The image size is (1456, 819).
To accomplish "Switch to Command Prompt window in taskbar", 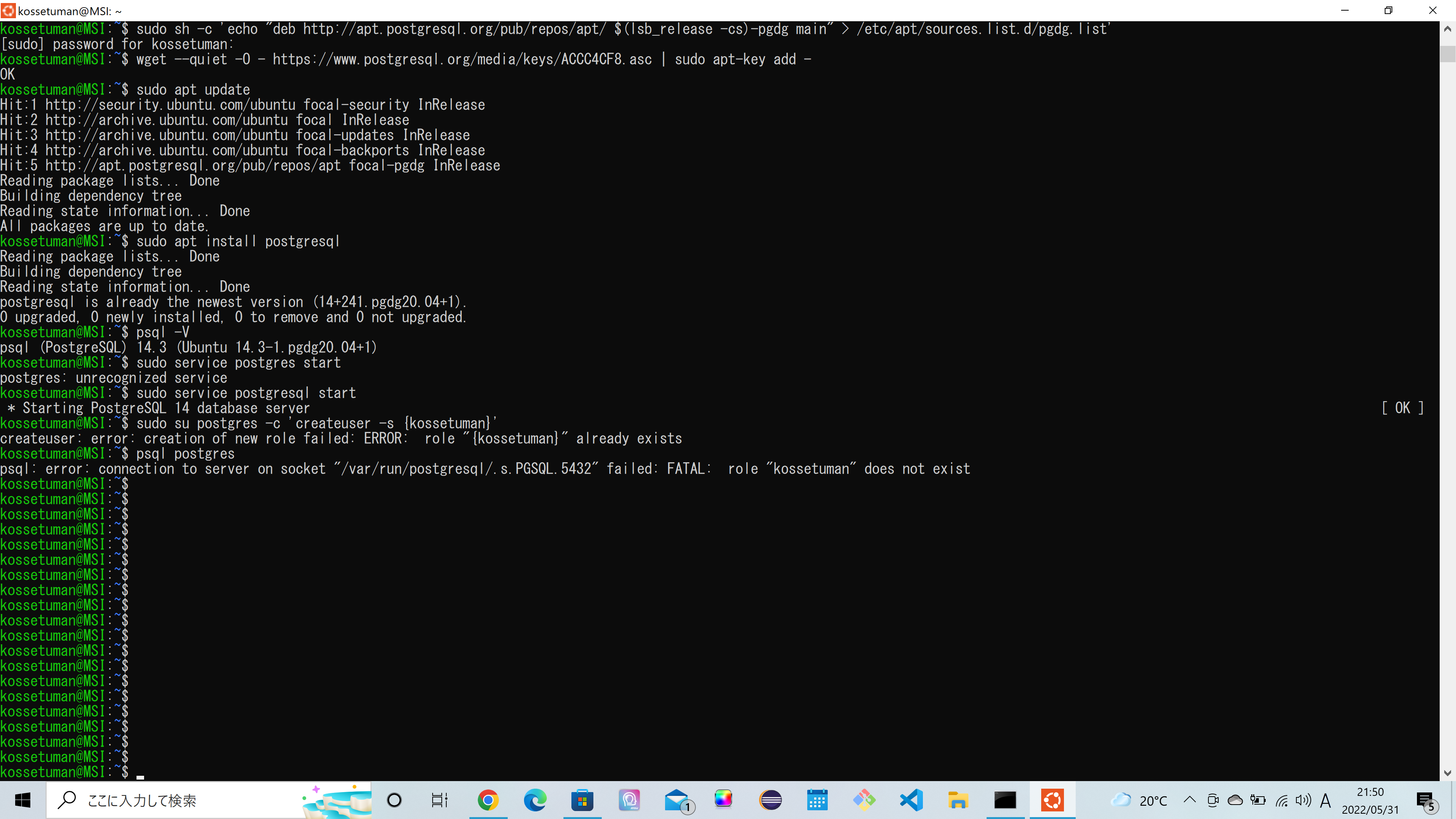I will coord(1005,800).
